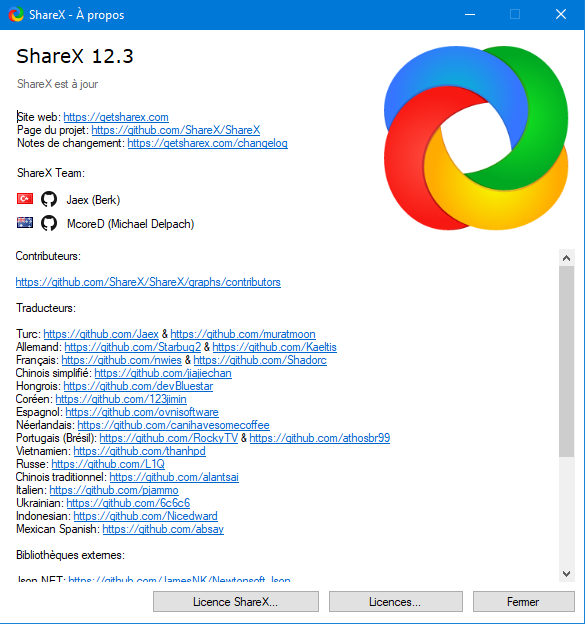This screenshot has width=585, height=624.
Task: Click the Jaex (Berk) name
Action: 93,200
